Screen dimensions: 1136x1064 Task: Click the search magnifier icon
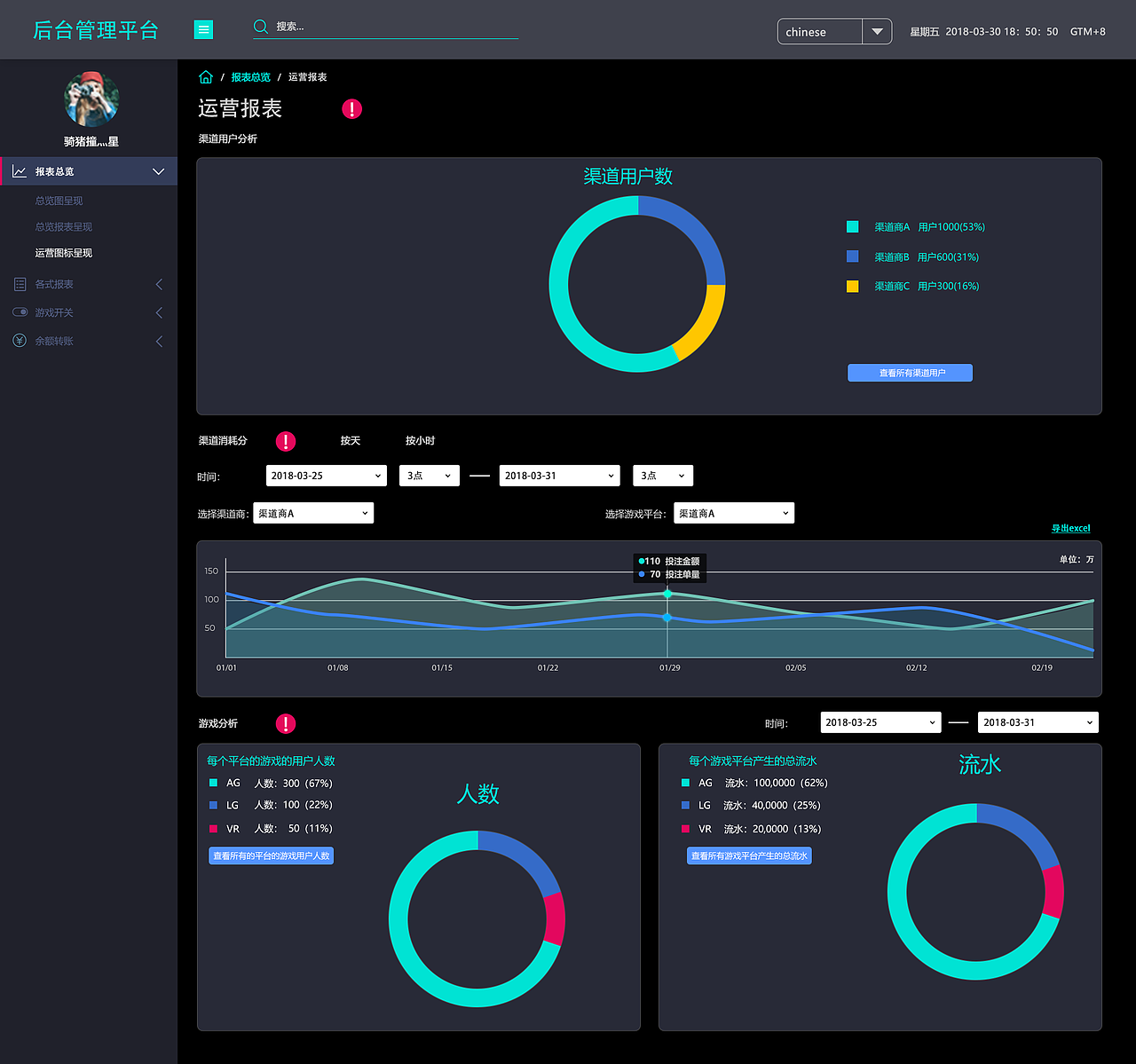(261, 27)
